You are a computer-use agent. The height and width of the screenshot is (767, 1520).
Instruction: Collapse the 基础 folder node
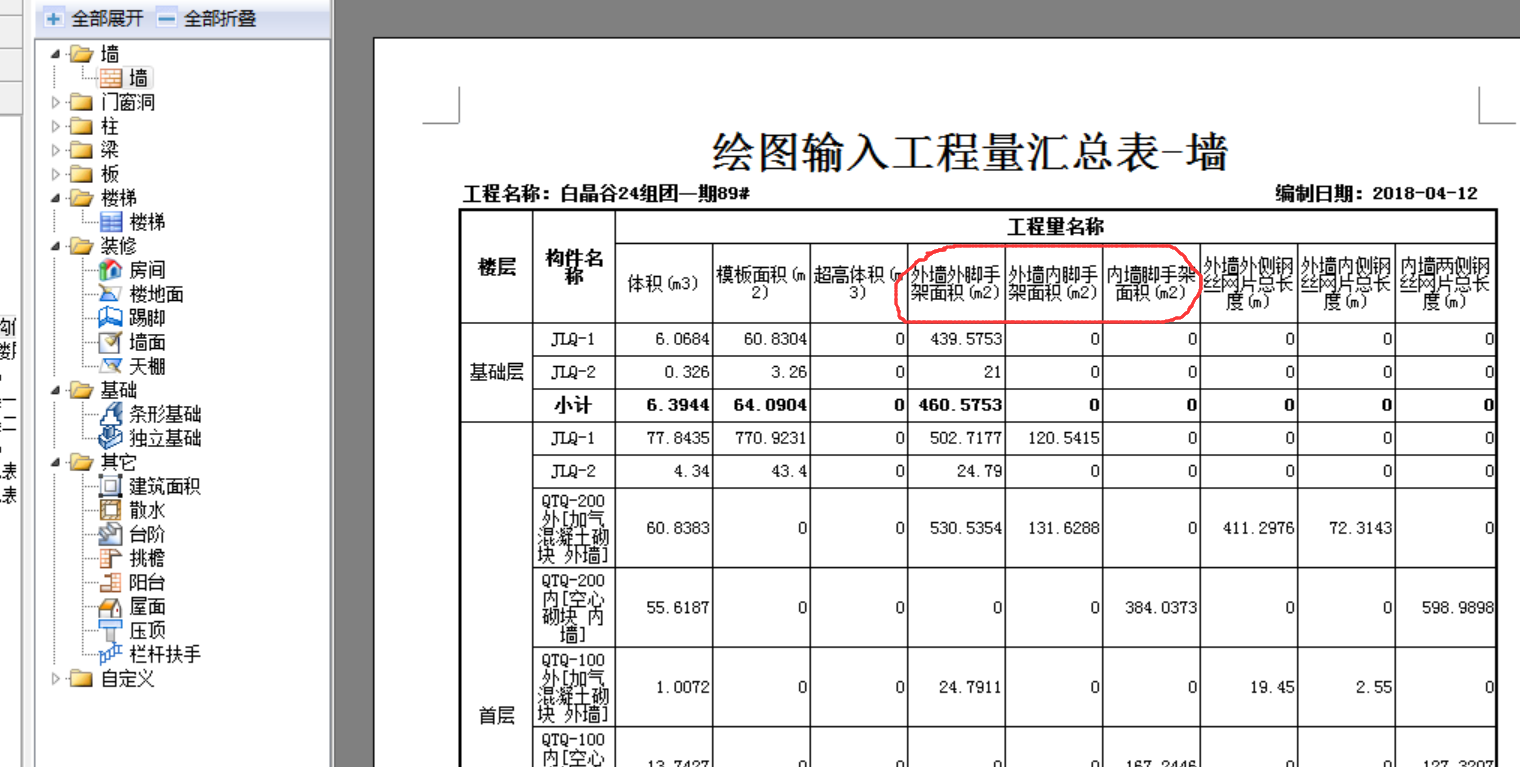[55, 390]
